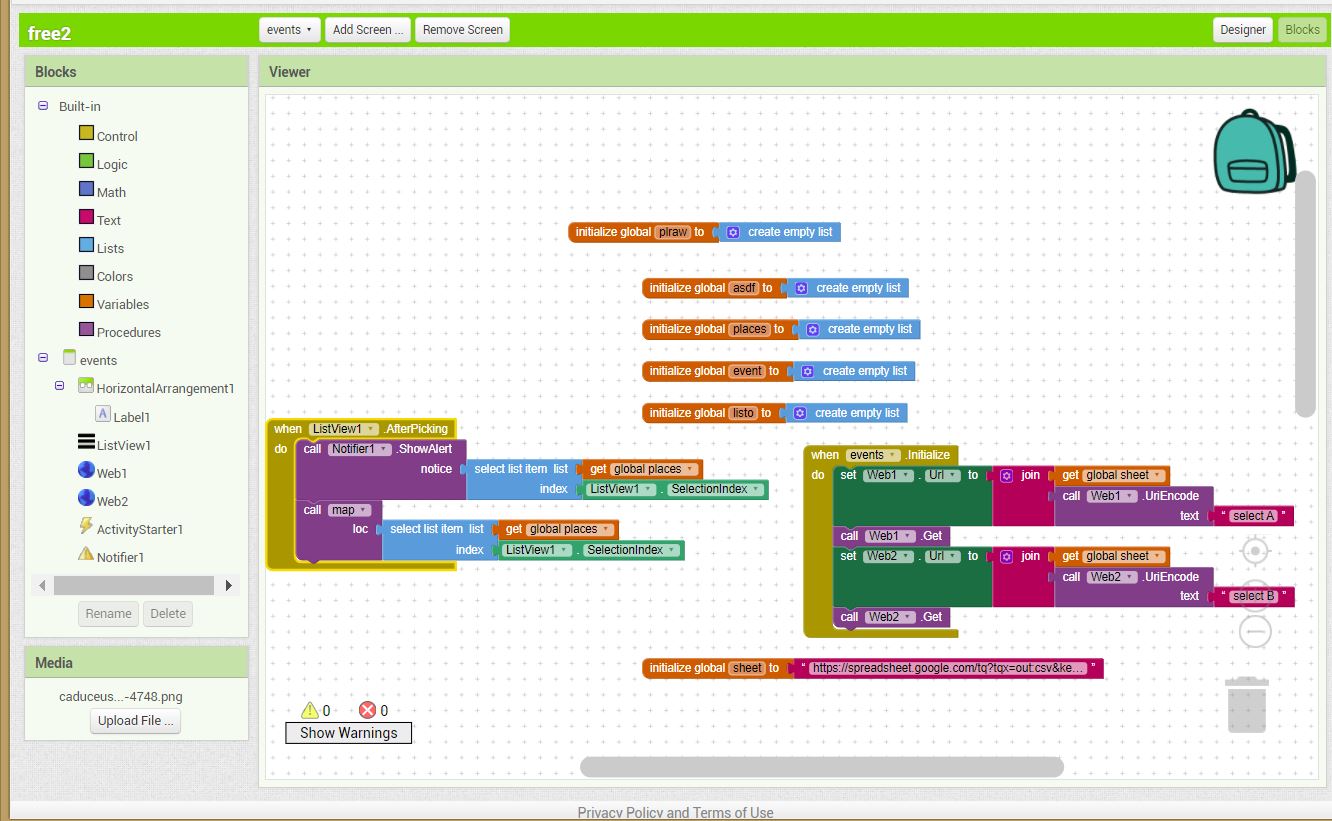1332x821 pixels.
Task: Click the Rename button
Action: [108, 614]
